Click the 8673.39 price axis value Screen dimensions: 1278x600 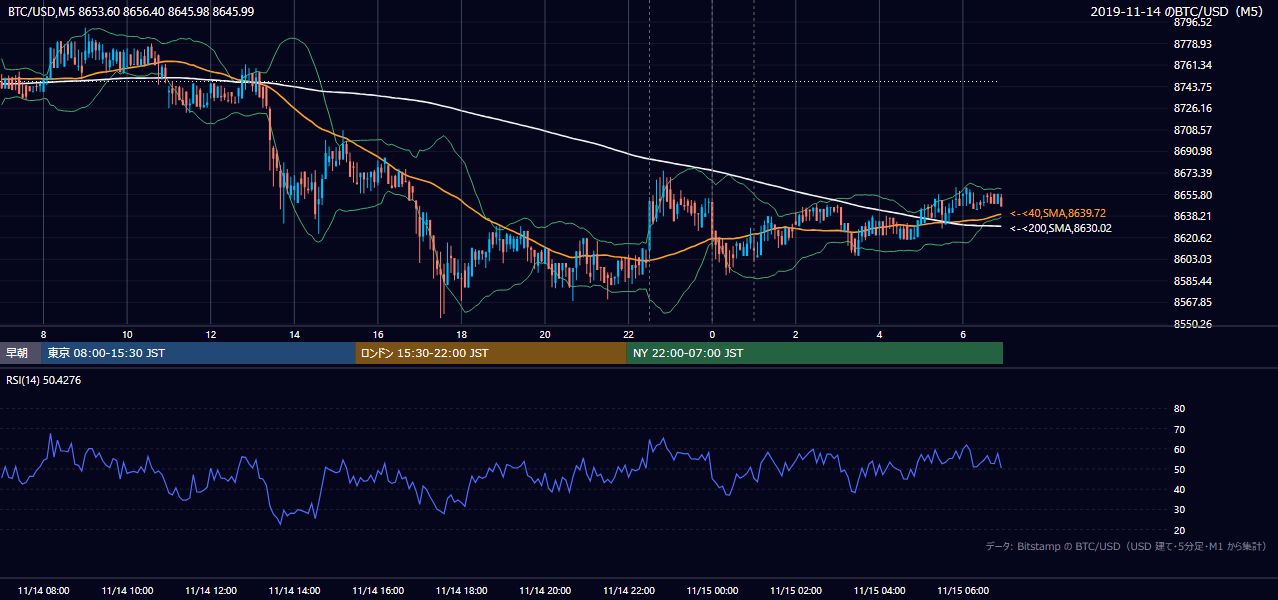click(1192, 173)
